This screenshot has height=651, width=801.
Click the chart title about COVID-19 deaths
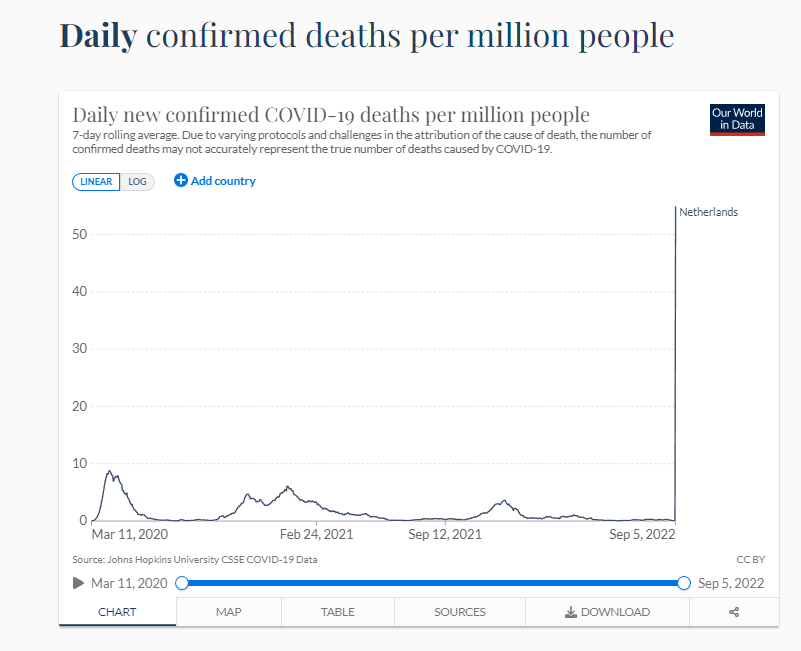coord(331,114)
